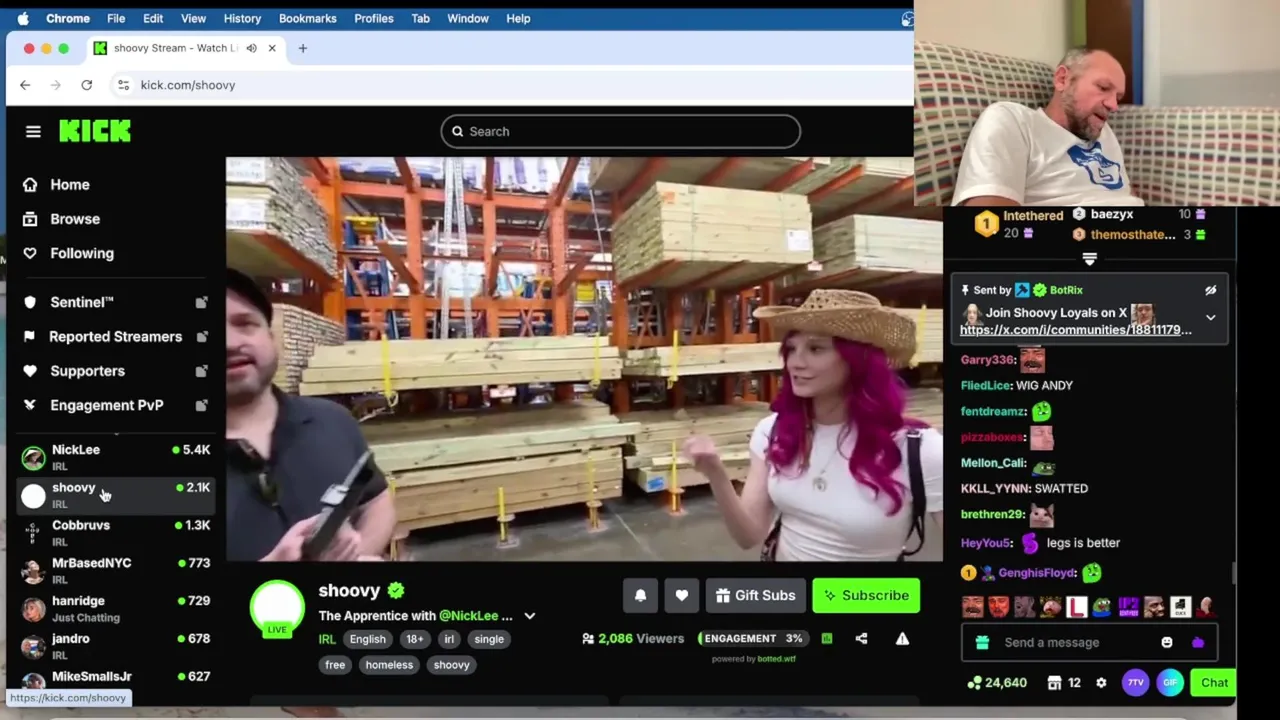Open the emoji picker in chat
This screenshot has height=720, width=1280.
click(1167, 642)
